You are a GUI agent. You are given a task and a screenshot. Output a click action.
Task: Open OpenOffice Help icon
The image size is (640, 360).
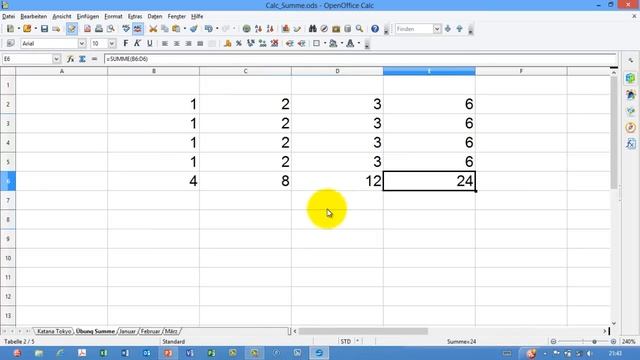(375, 29)
